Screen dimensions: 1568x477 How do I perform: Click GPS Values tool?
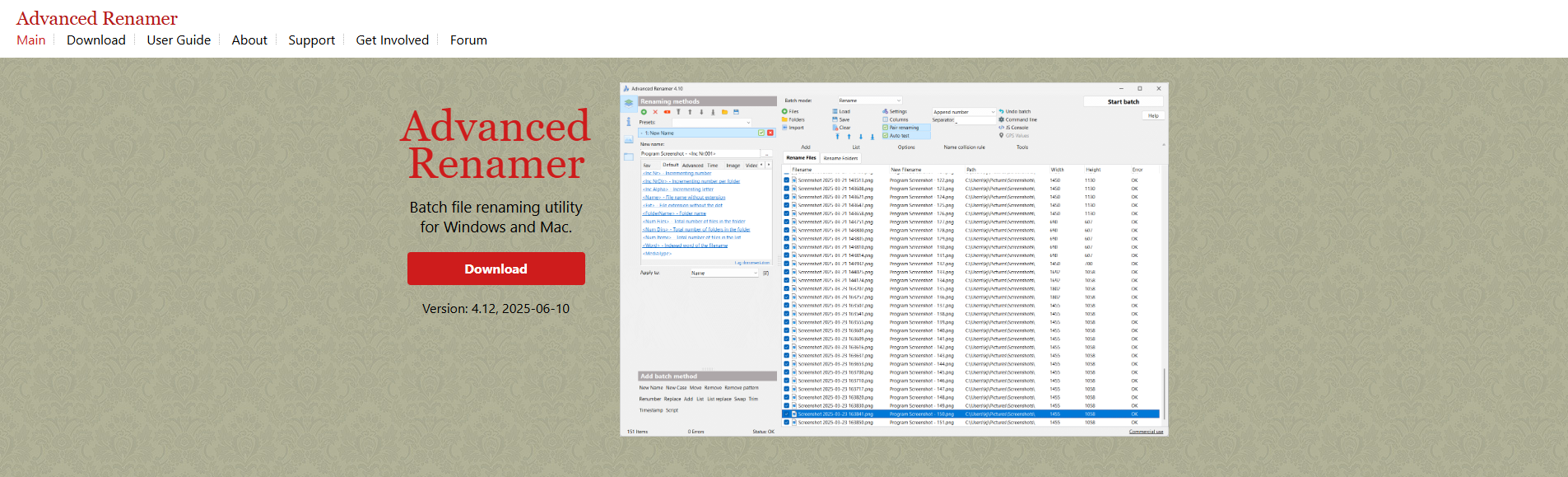[1014, 136]
